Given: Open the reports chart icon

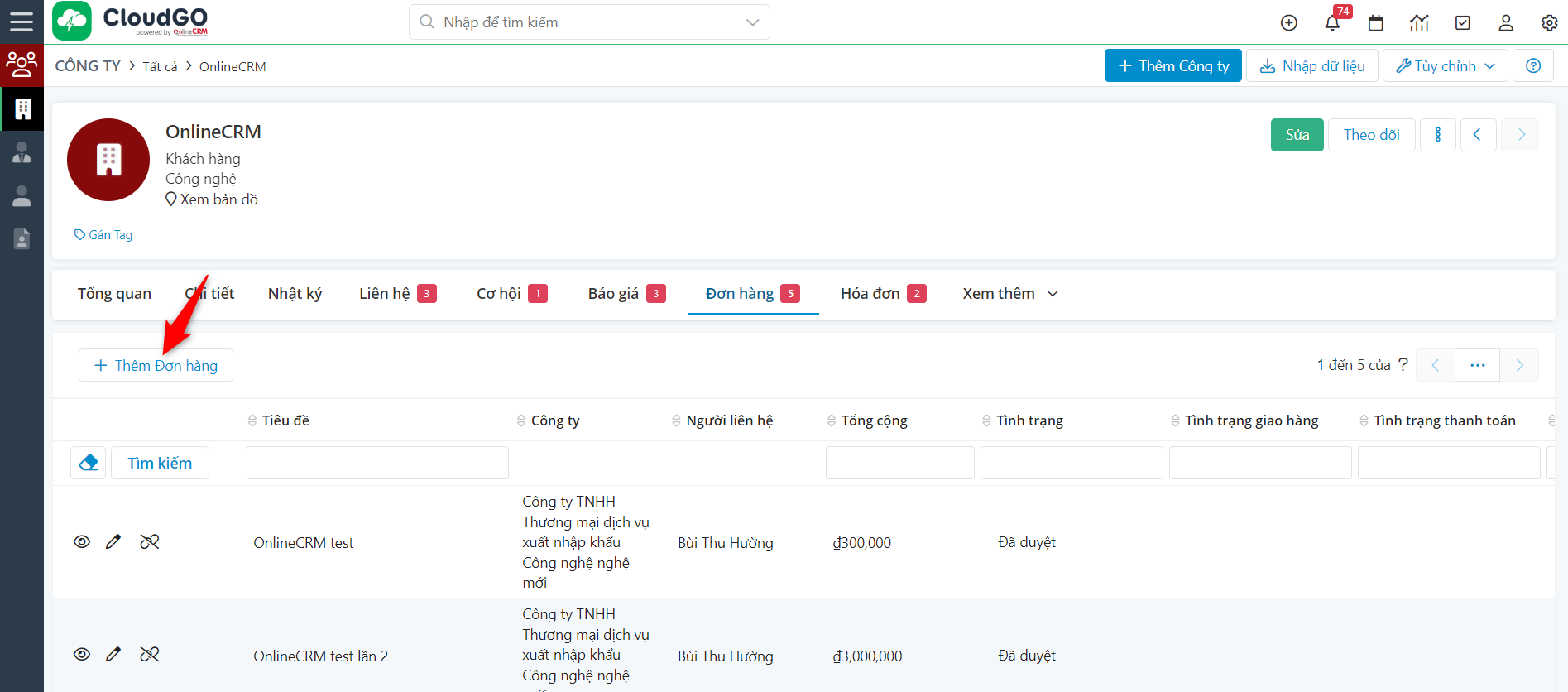Looking at the screenshot, I should coord(1419,23).
